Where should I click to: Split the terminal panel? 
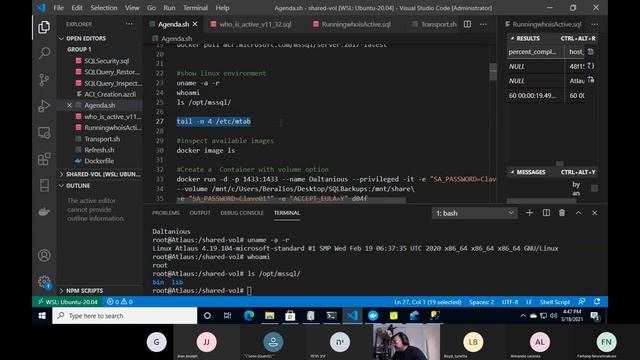click(x=546, y=213)
